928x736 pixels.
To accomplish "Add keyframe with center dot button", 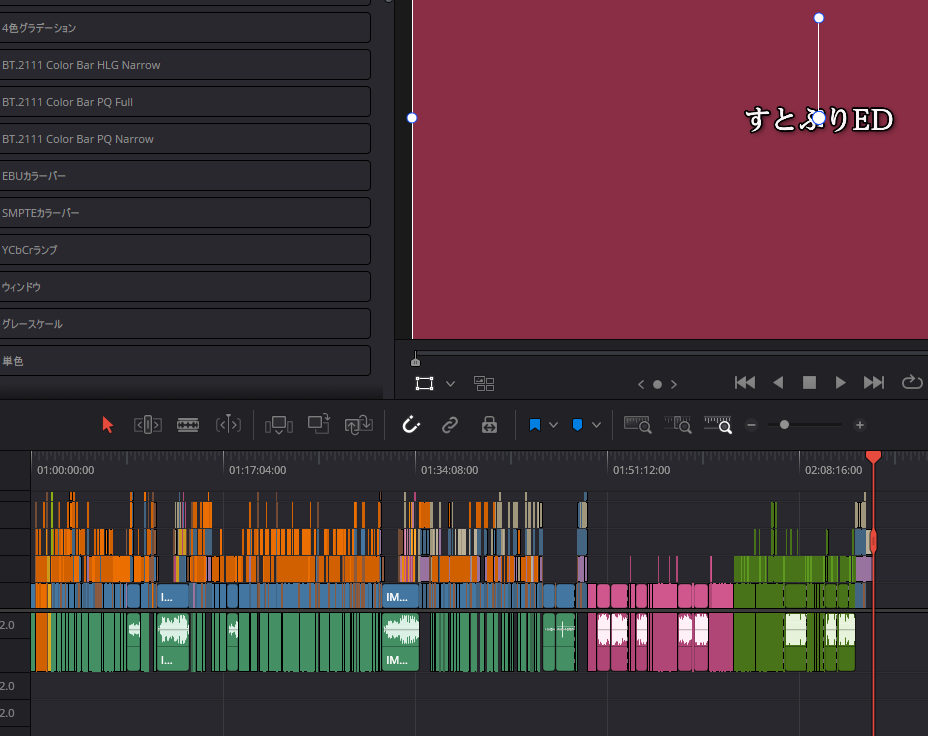I will [x=657, y=384].
